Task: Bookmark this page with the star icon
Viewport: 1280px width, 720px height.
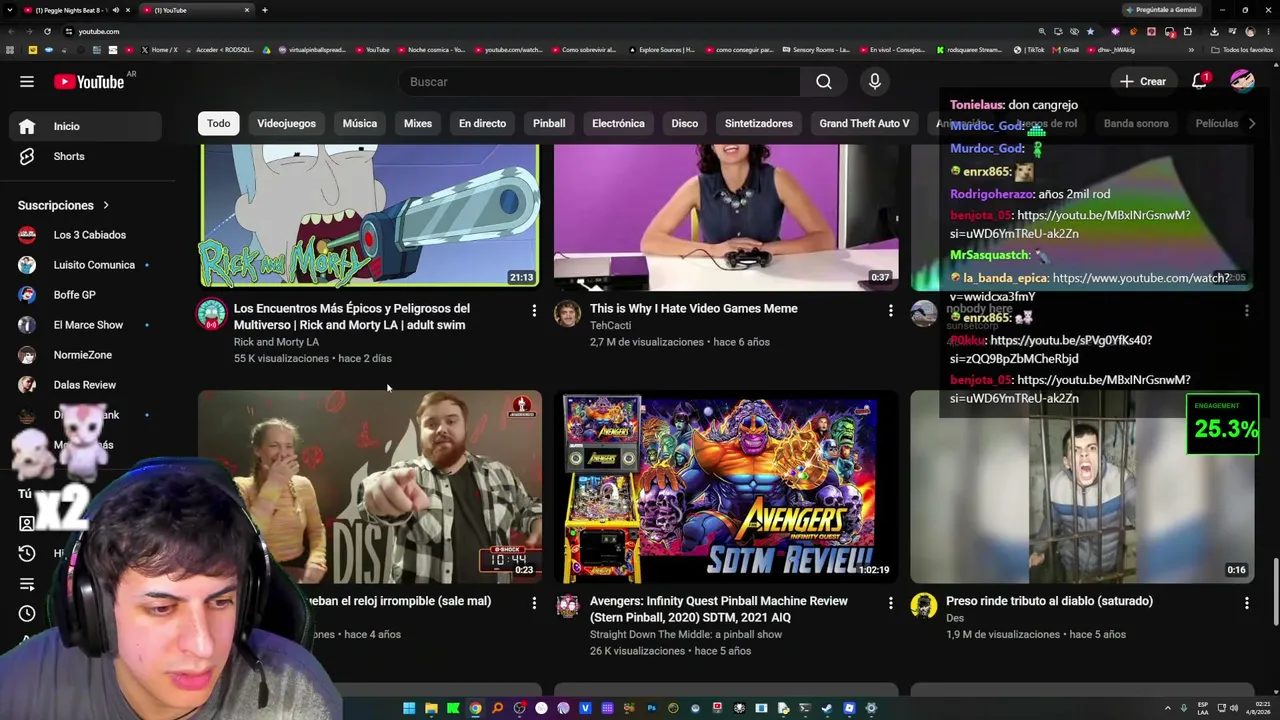Action: pyautogui.click(x=1090, y=31)
